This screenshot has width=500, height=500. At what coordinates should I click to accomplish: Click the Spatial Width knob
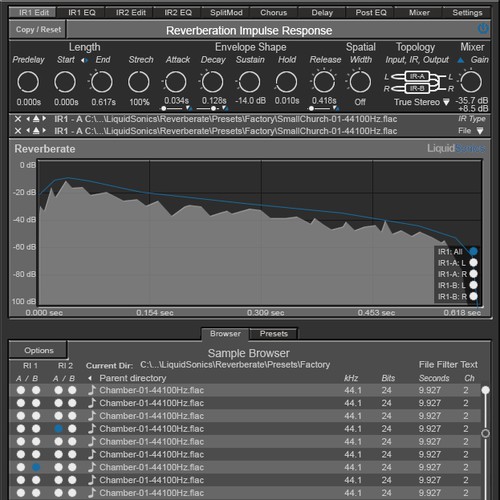360,82
